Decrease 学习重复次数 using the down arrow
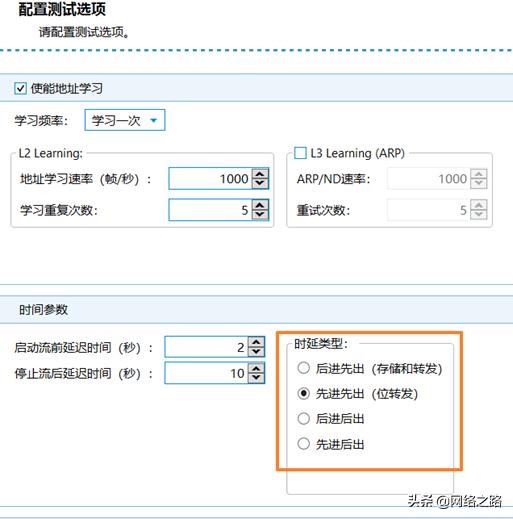This screenshot has height=519, width=513. [x=260, y=215]
